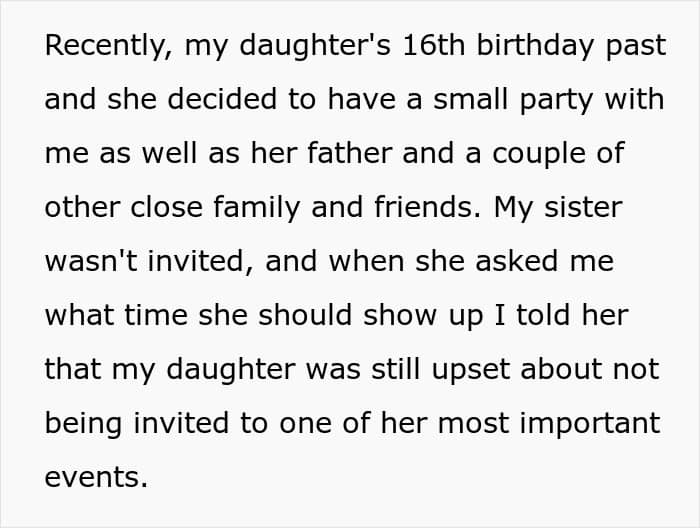Viewport: 700px width, 528px height.
Task: Click the word "being"
Action: (x=83, y=424)
